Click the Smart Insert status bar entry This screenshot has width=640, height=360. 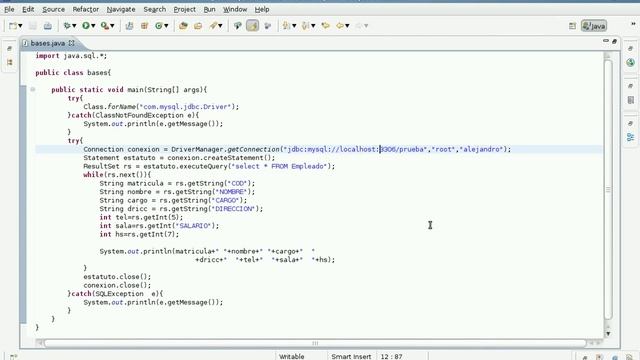tap(351, 356)
